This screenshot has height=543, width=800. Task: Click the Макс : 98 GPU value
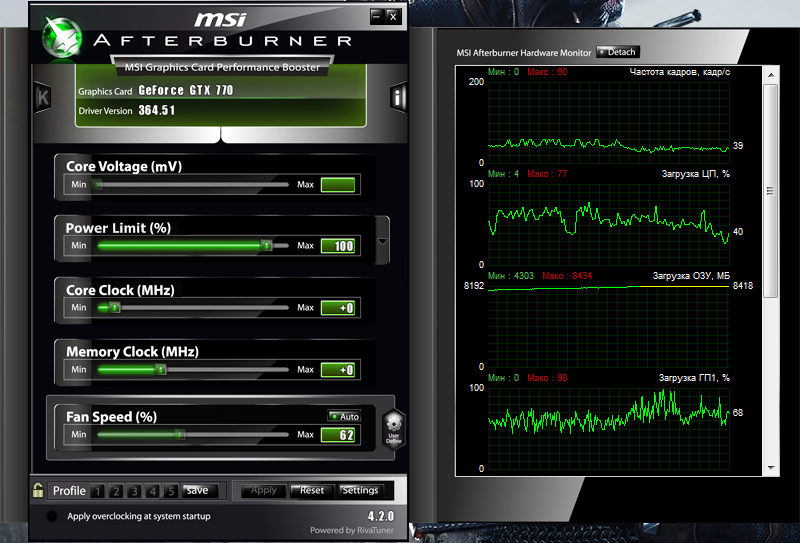point(547,378)
